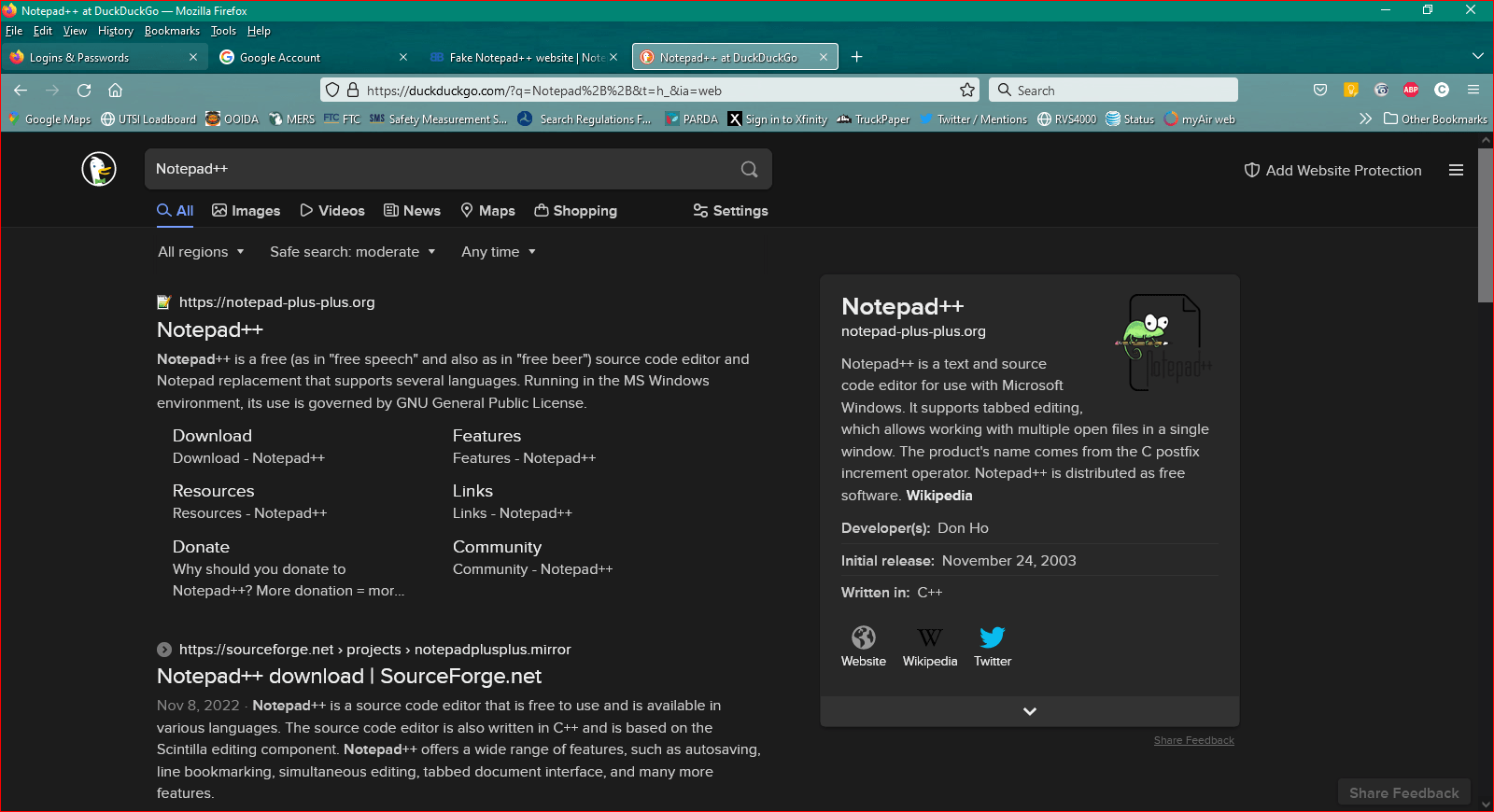Image resolution: width=1494 pixels, height=812 pixels.
Task: Open the TruckPaper bookmark
Action: [873, 119]
